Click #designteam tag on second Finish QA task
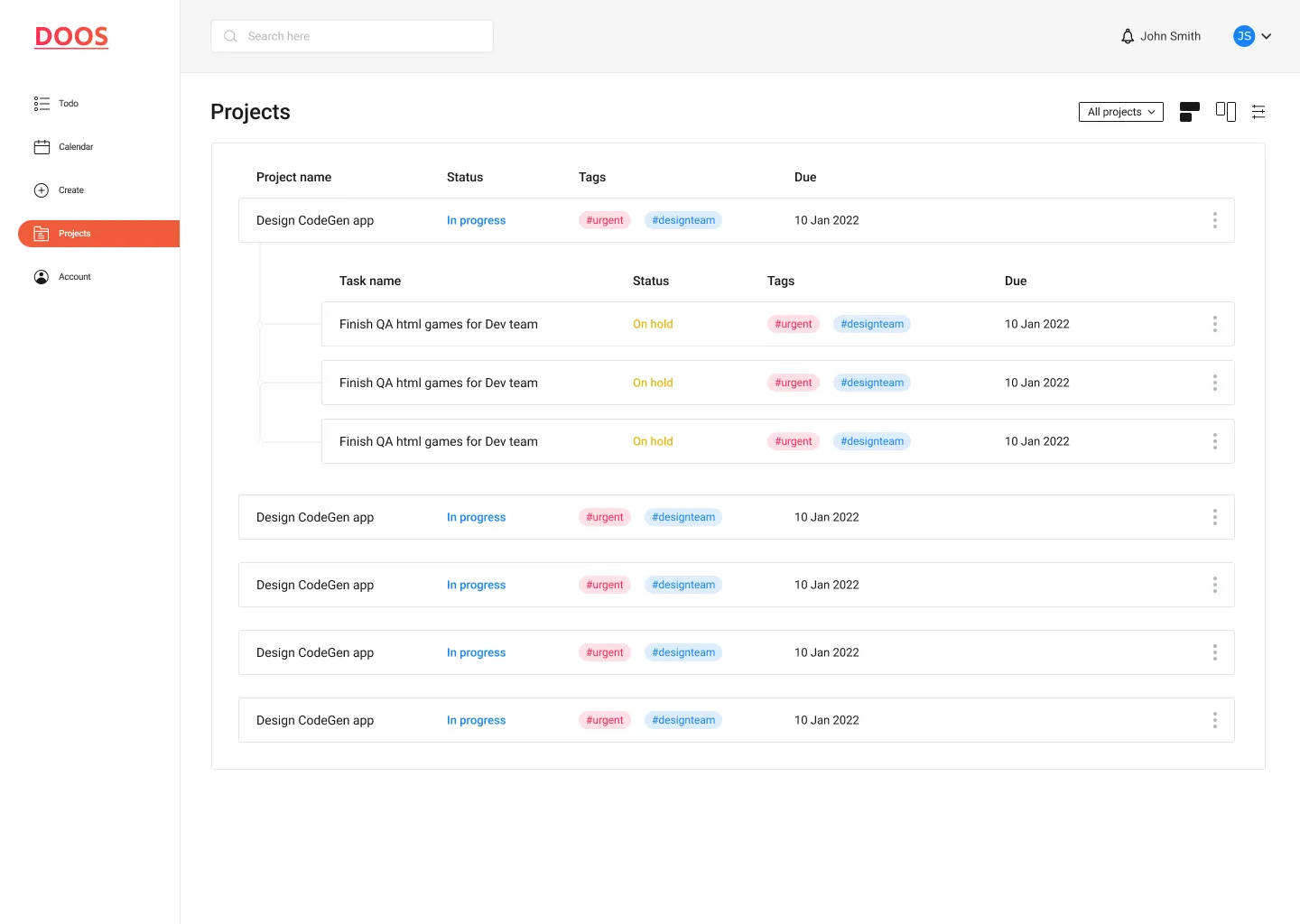1300x924 pixels. [872, 383]
